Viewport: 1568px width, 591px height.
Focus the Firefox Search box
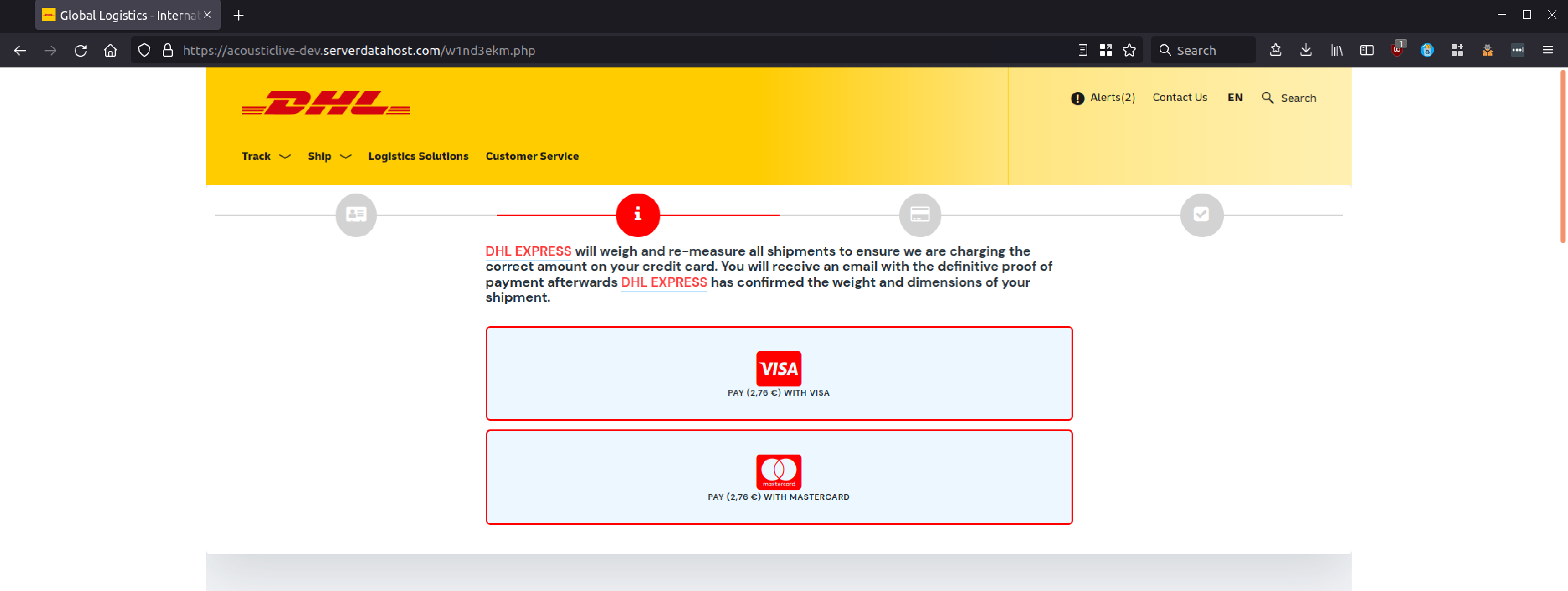(1203, 51)
